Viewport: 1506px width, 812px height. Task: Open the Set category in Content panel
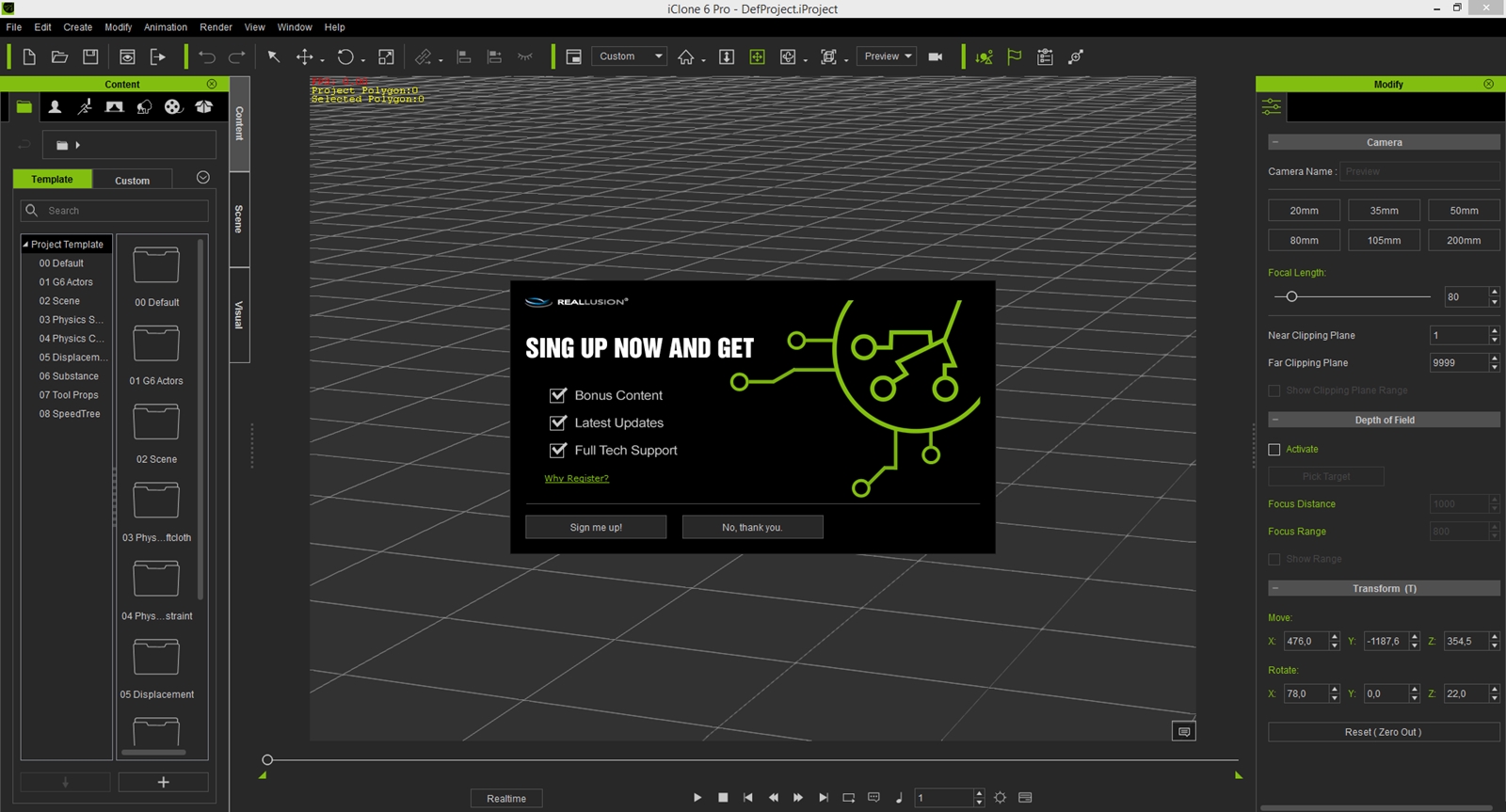(x=114, y=106)
